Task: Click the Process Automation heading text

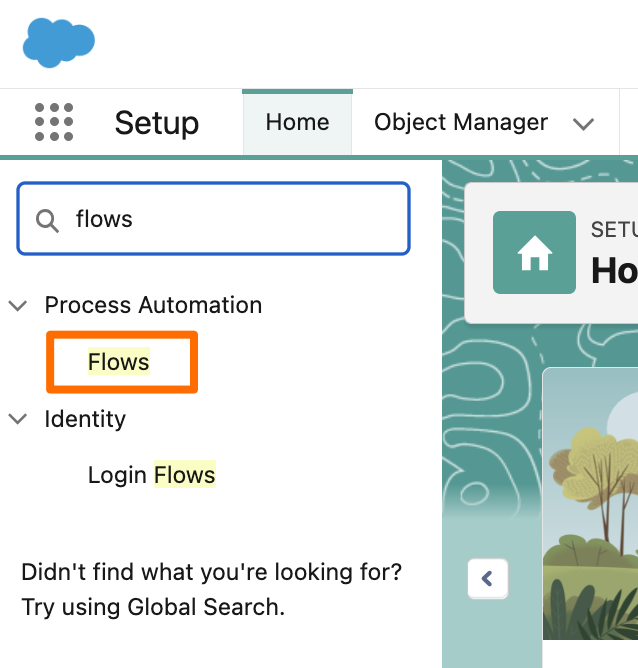Action: [x=153, y=305]
